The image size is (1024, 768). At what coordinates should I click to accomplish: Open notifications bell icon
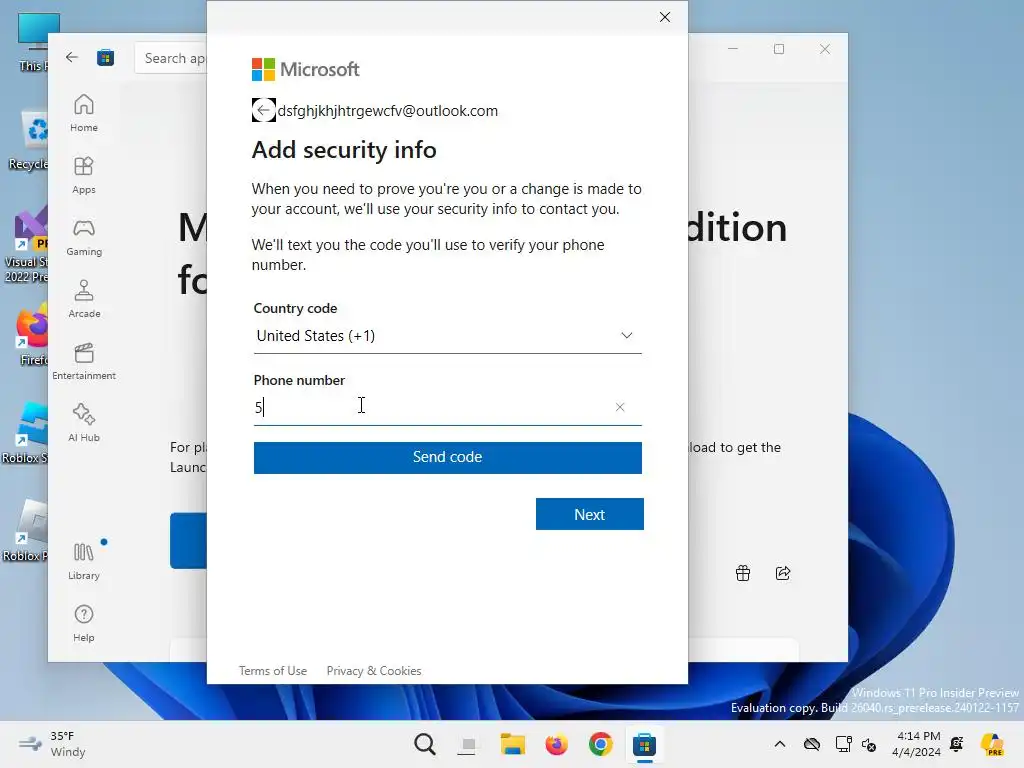click(x=957, y=744)
